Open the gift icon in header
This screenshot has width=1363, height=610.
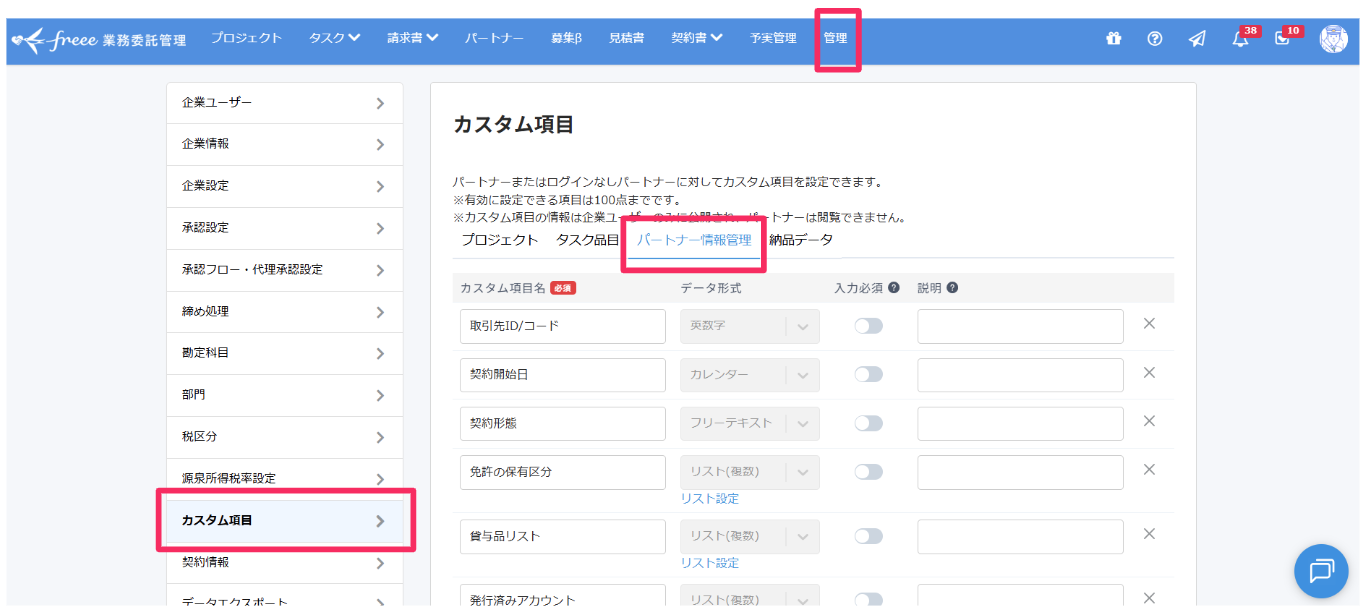click(x=1113, y=38)
